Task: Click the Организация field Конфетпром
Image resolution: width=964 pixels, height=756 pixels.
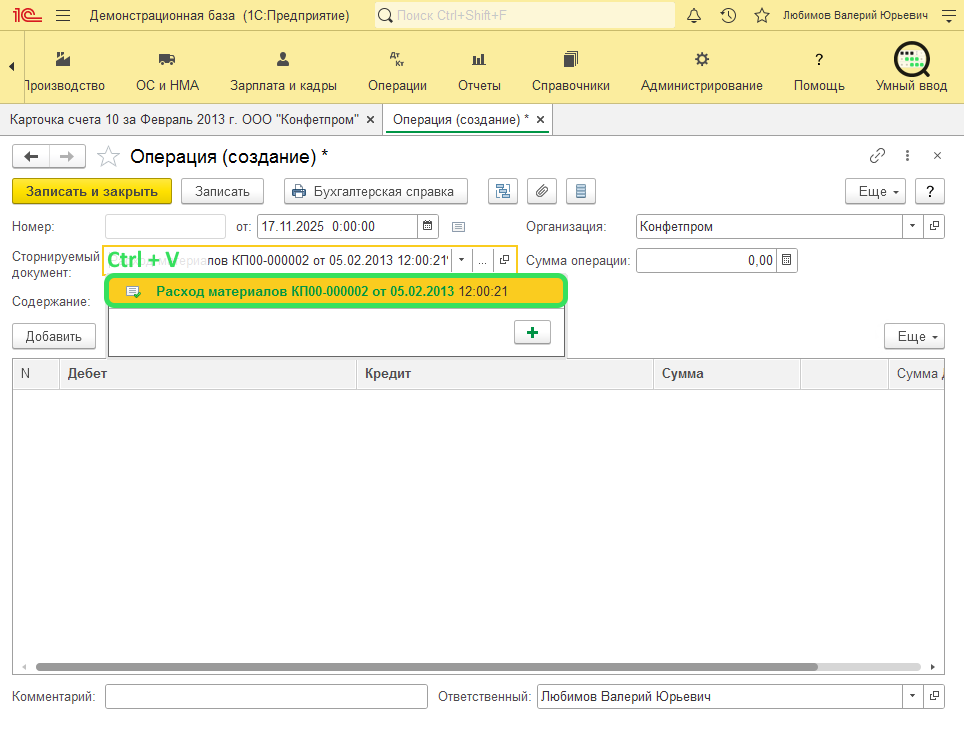Action: [769, 226]
